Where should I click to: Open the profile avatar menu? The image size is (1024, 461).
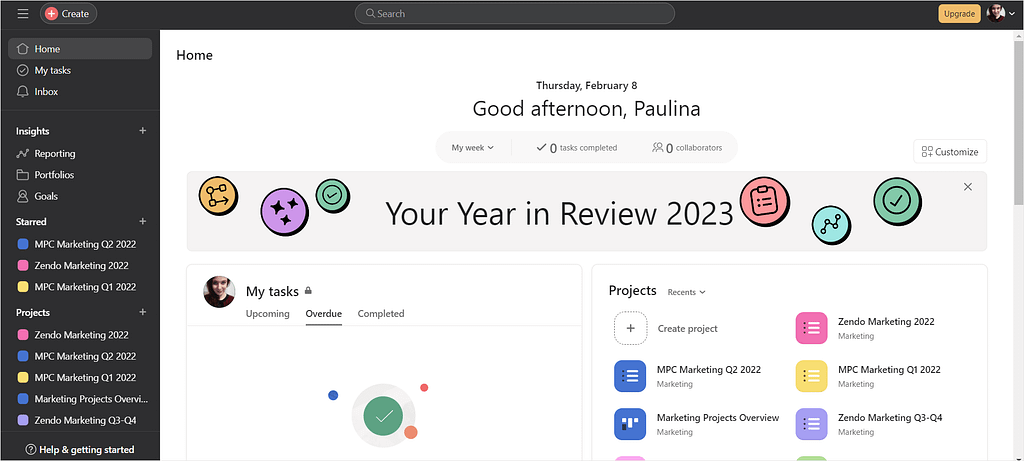click(x=1001, y=14)
